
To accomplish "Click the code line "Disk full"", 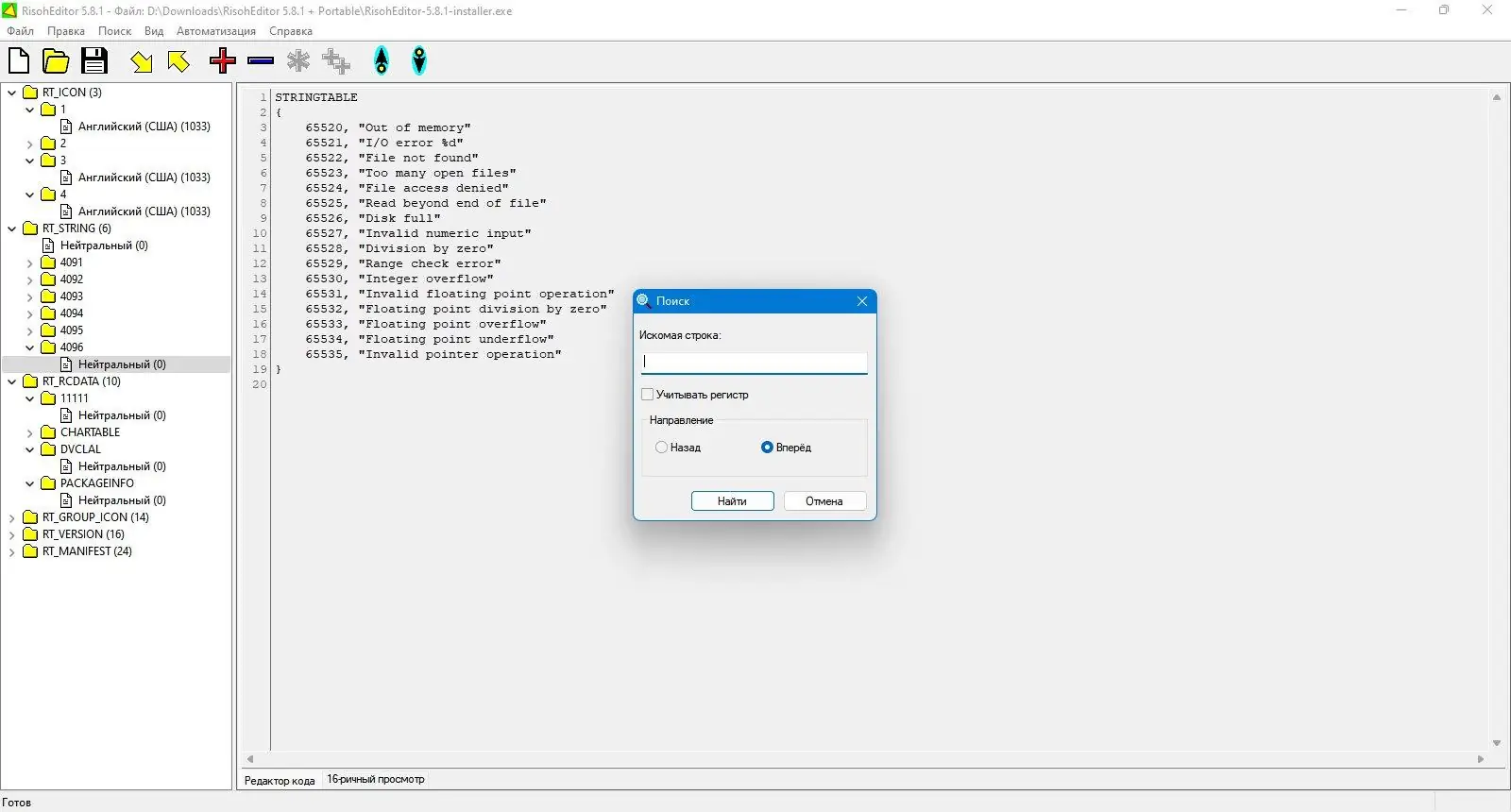I will pos(373,218).
